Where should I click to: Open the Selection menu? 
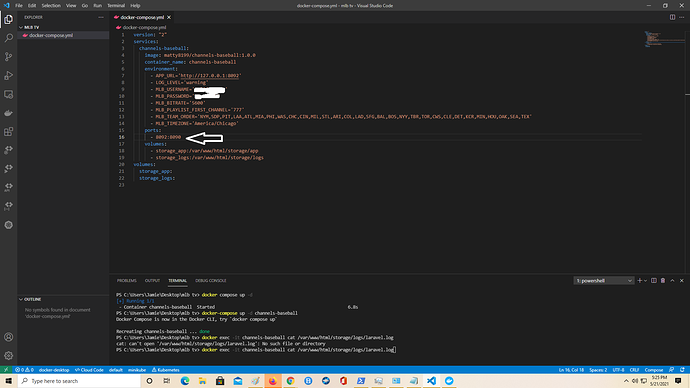coord(51,6)
